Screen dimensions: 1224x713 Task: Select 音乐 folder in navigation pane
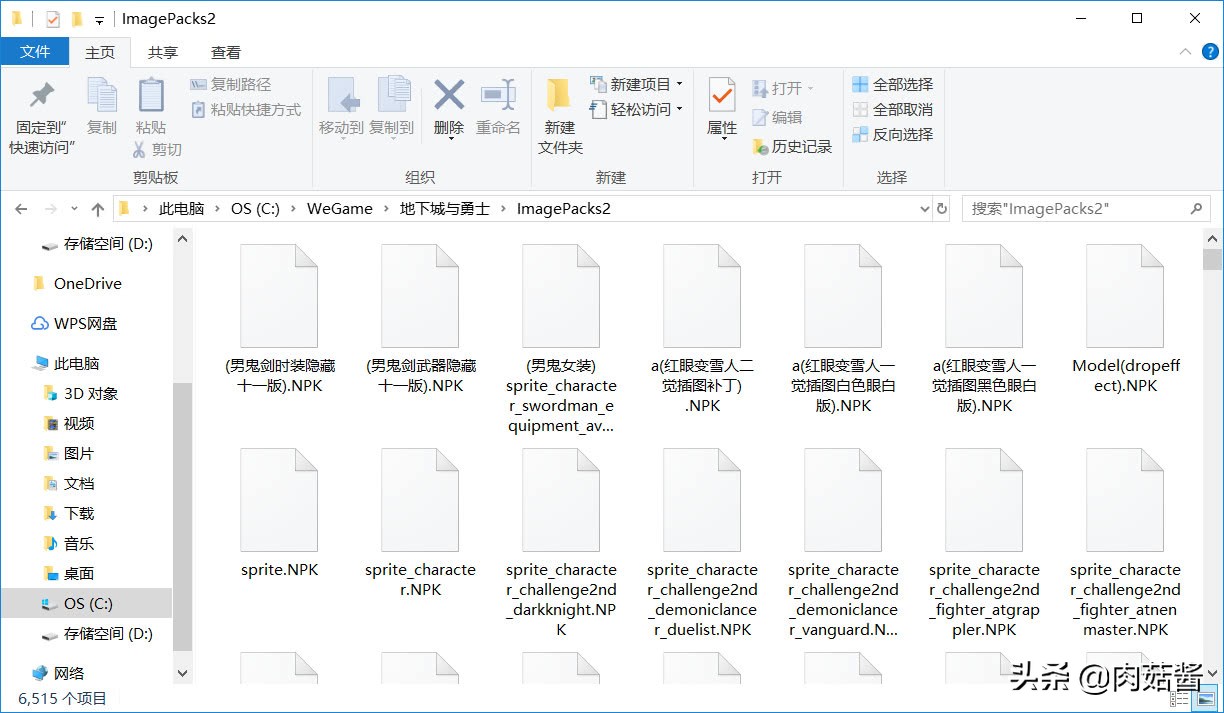click(79, 544)
